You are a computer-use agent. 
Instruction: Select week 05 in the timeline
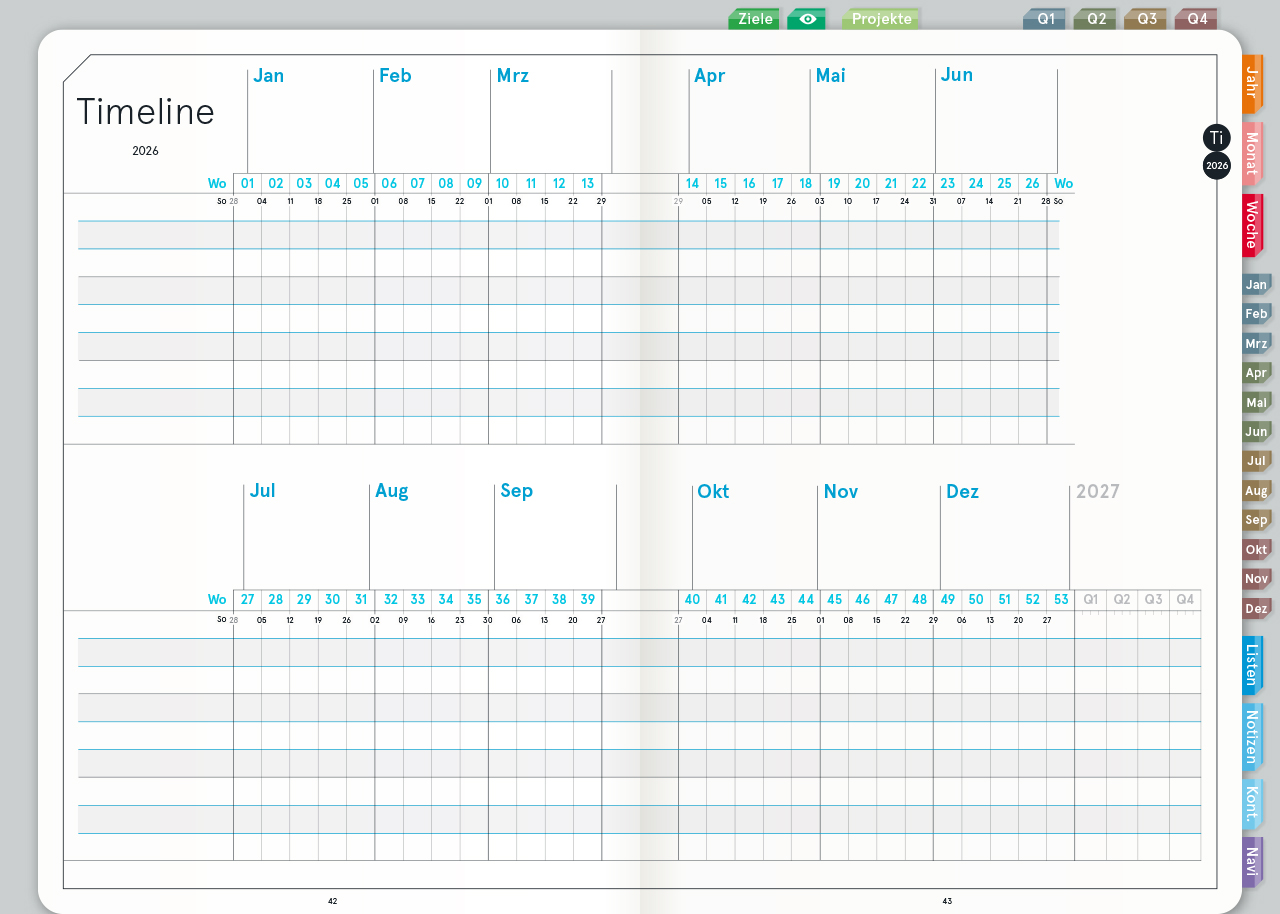[361, 183]
